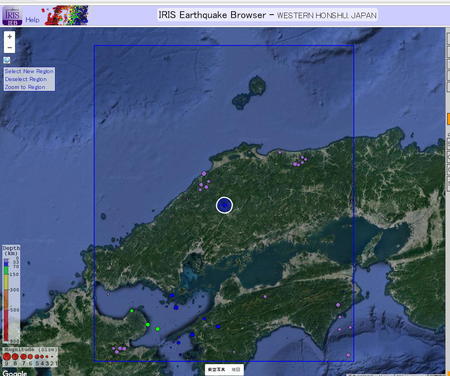Viewport: 450px width, 376px height.
Task: Select the large blue circled earthquake marker
Action: pos(224,205)
